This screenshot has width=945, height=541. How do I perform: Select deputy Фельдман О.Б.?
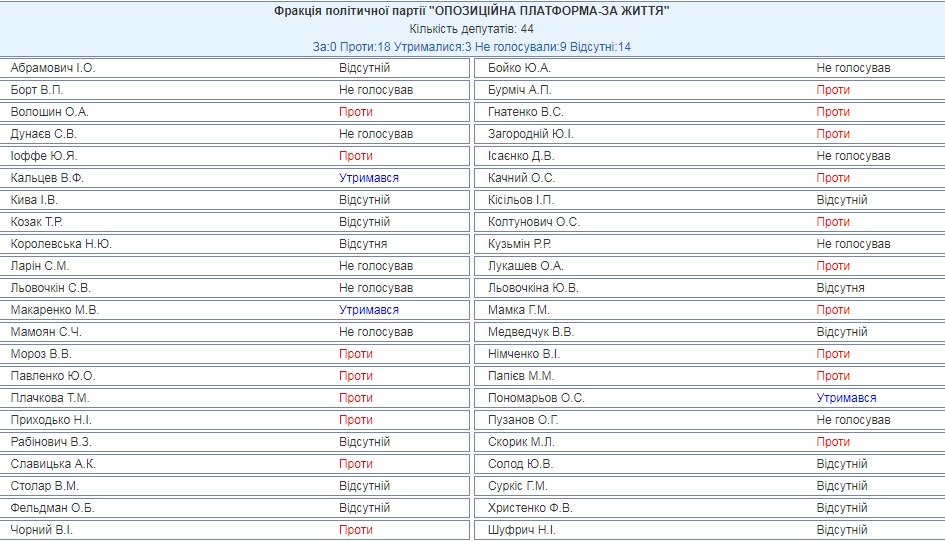click(52, 508)
